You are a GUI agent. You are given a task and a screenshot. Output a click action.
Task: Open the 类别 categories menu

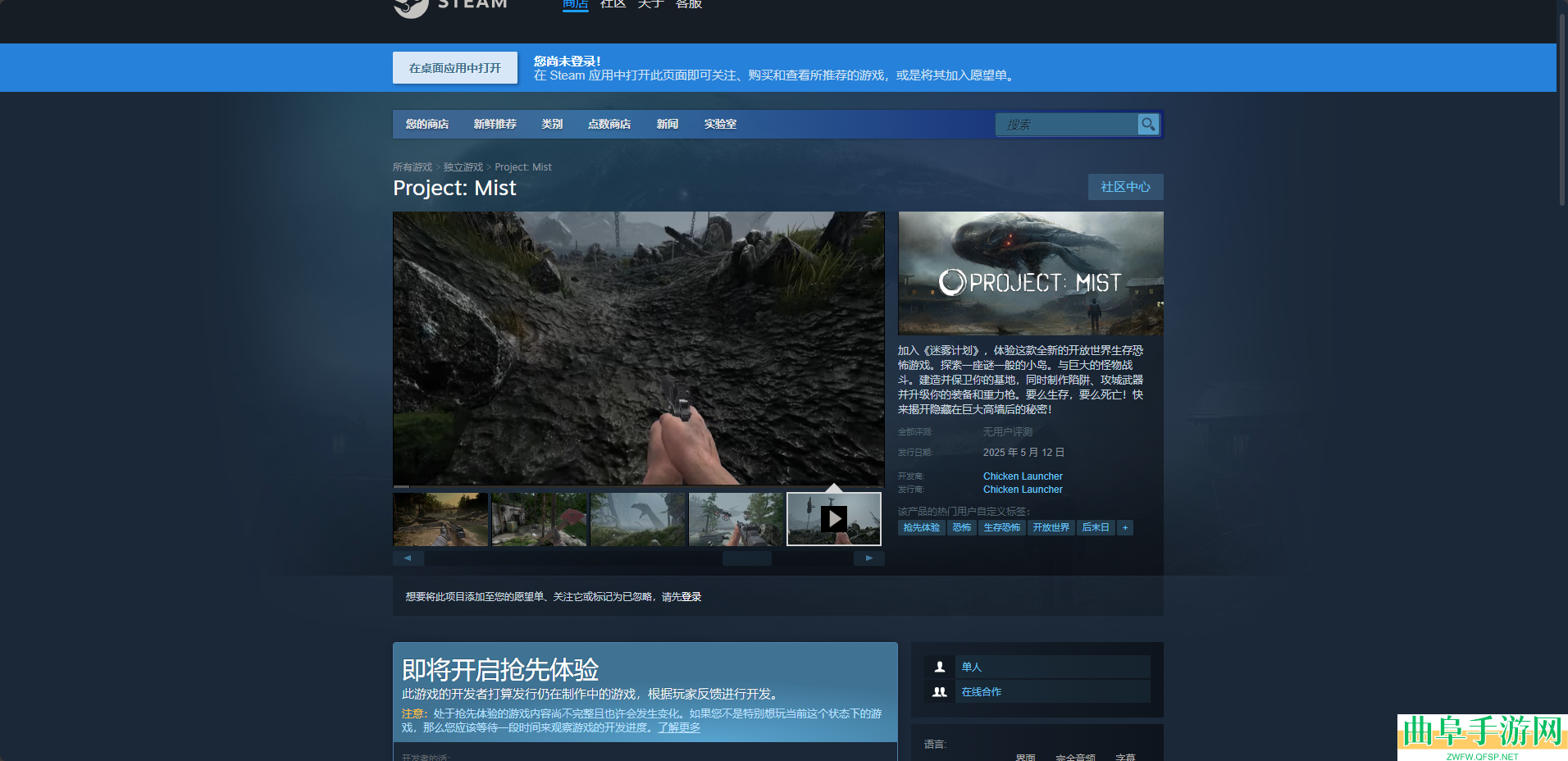click(552, 124)
